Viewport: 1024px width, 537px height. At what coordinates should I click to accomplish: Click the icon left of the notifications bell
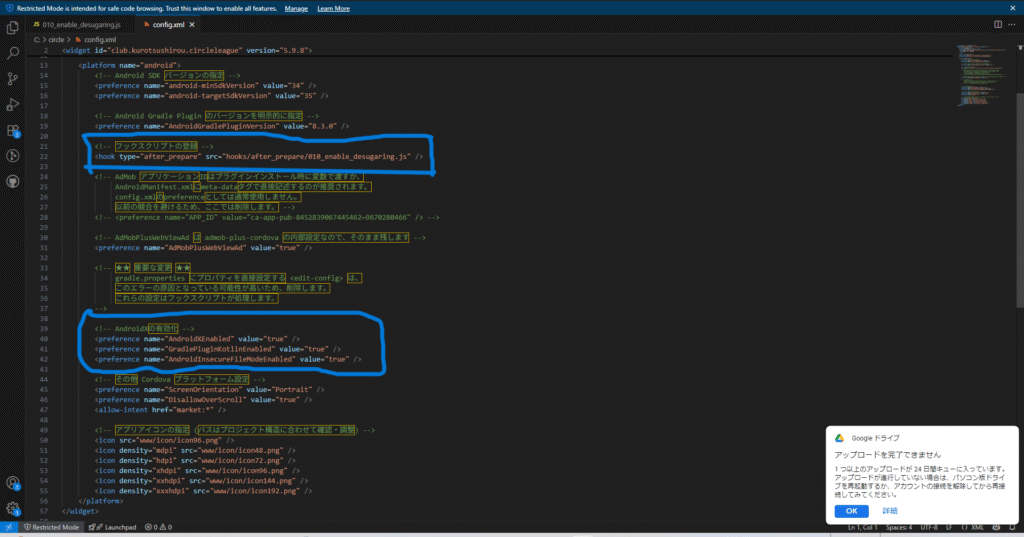point(996,527)
